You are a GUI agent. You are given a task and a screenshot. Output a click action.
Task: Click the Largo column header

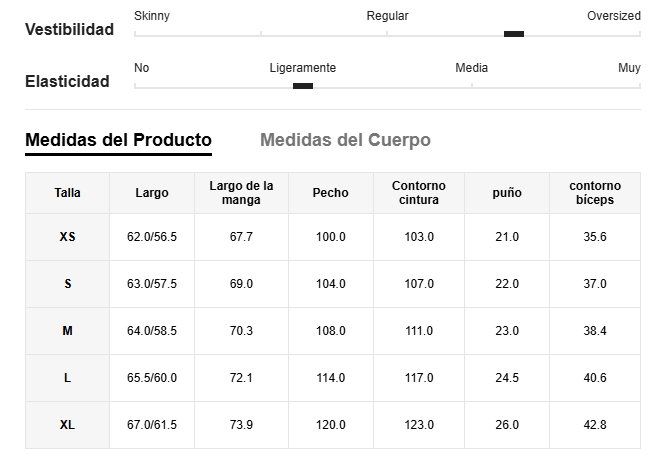pos(152,193)
